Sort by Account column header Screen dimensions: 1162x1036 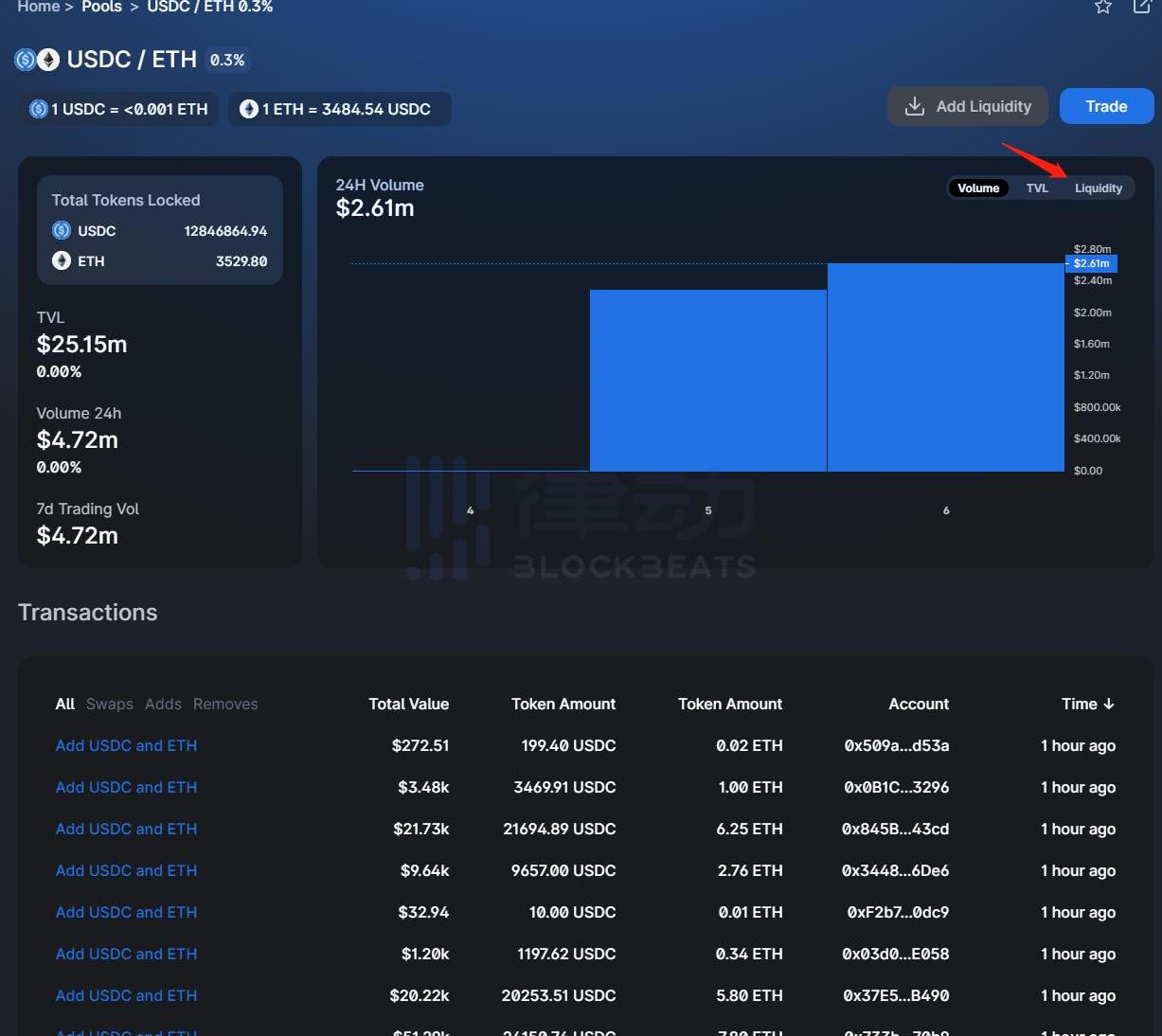(918, 704)
